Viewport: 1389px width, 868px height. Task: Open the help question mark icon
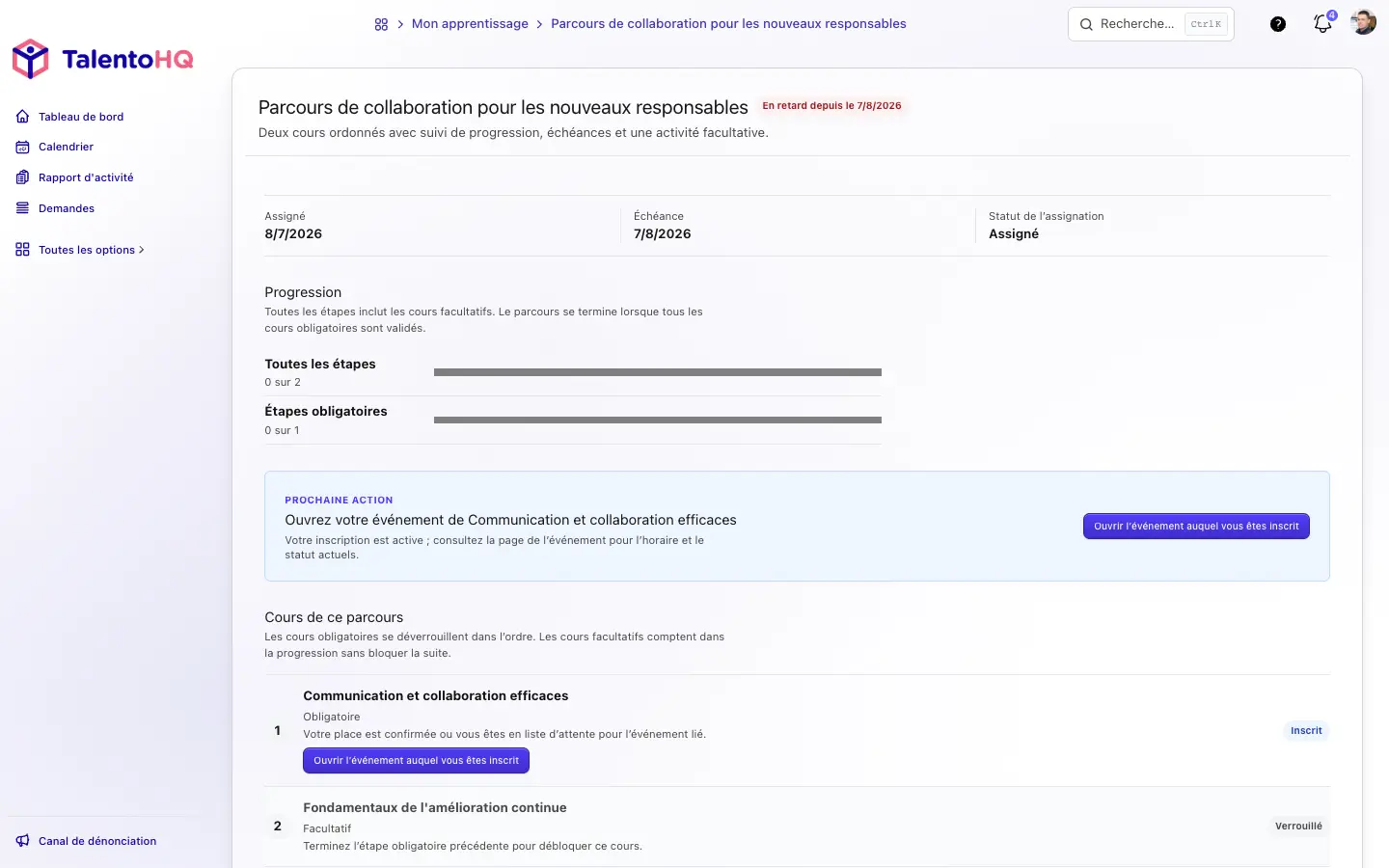[x=1278, y=24]
